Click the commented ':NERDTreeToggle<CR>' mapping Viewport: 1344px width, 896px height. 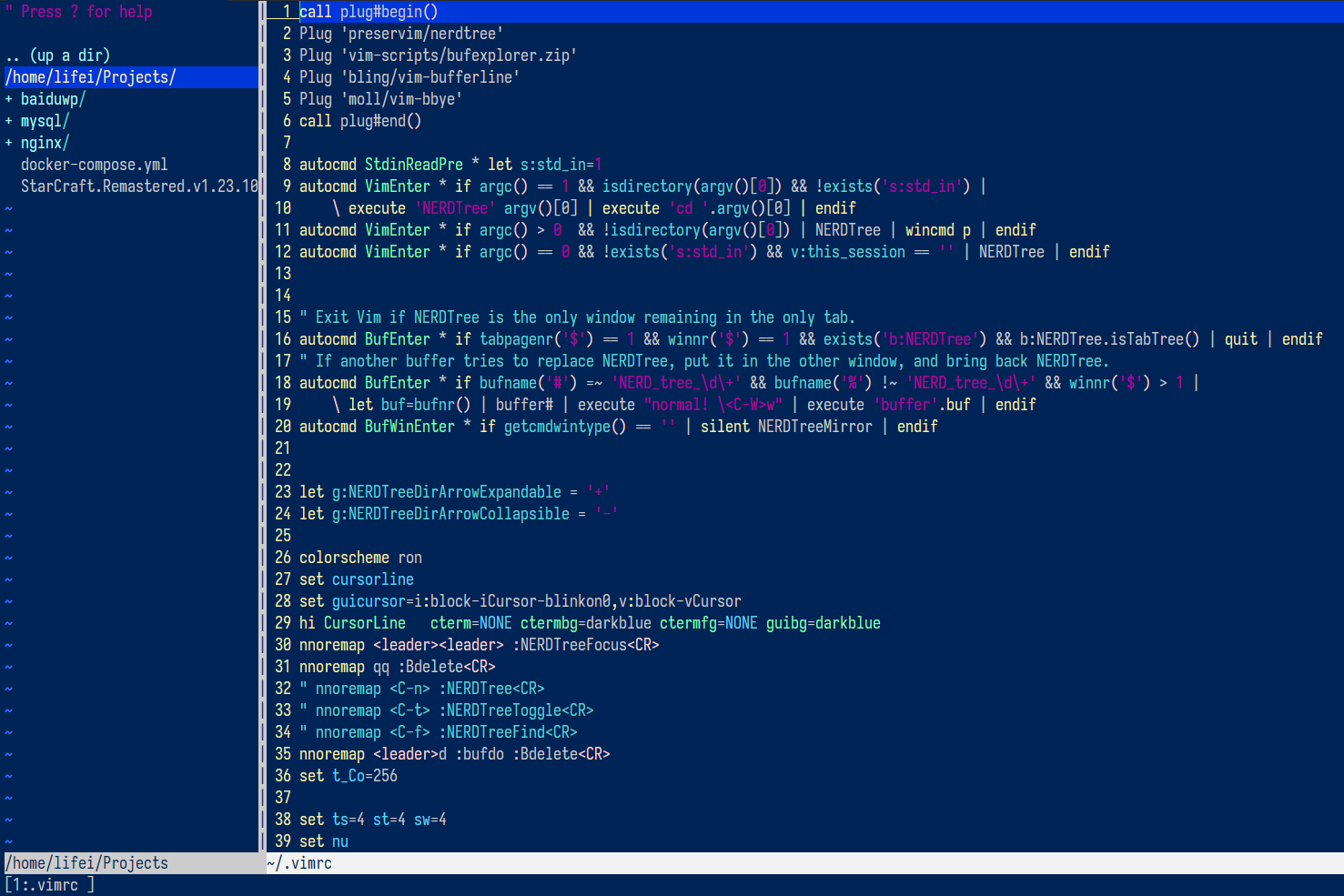coord(517,710)
